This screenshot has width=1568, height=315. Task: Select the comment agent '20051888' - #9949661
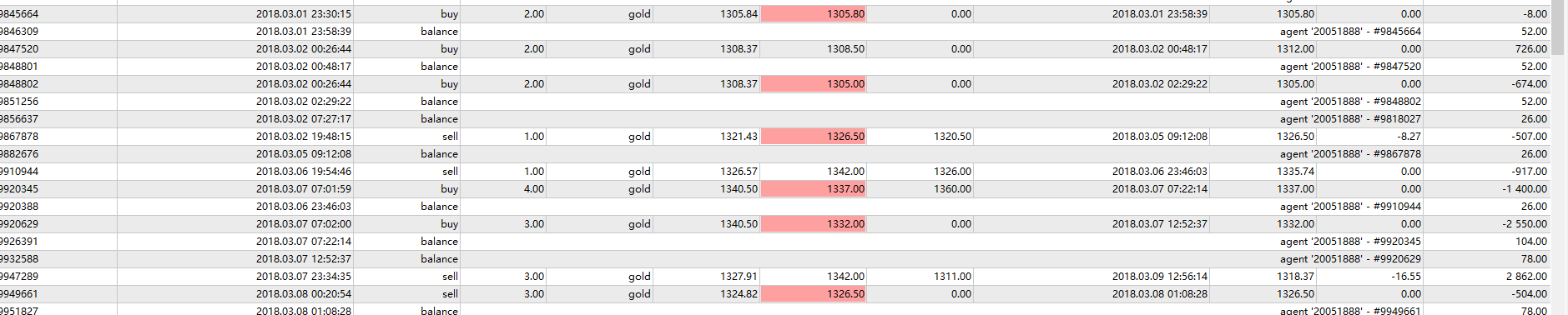click(x=1350, y=311)
